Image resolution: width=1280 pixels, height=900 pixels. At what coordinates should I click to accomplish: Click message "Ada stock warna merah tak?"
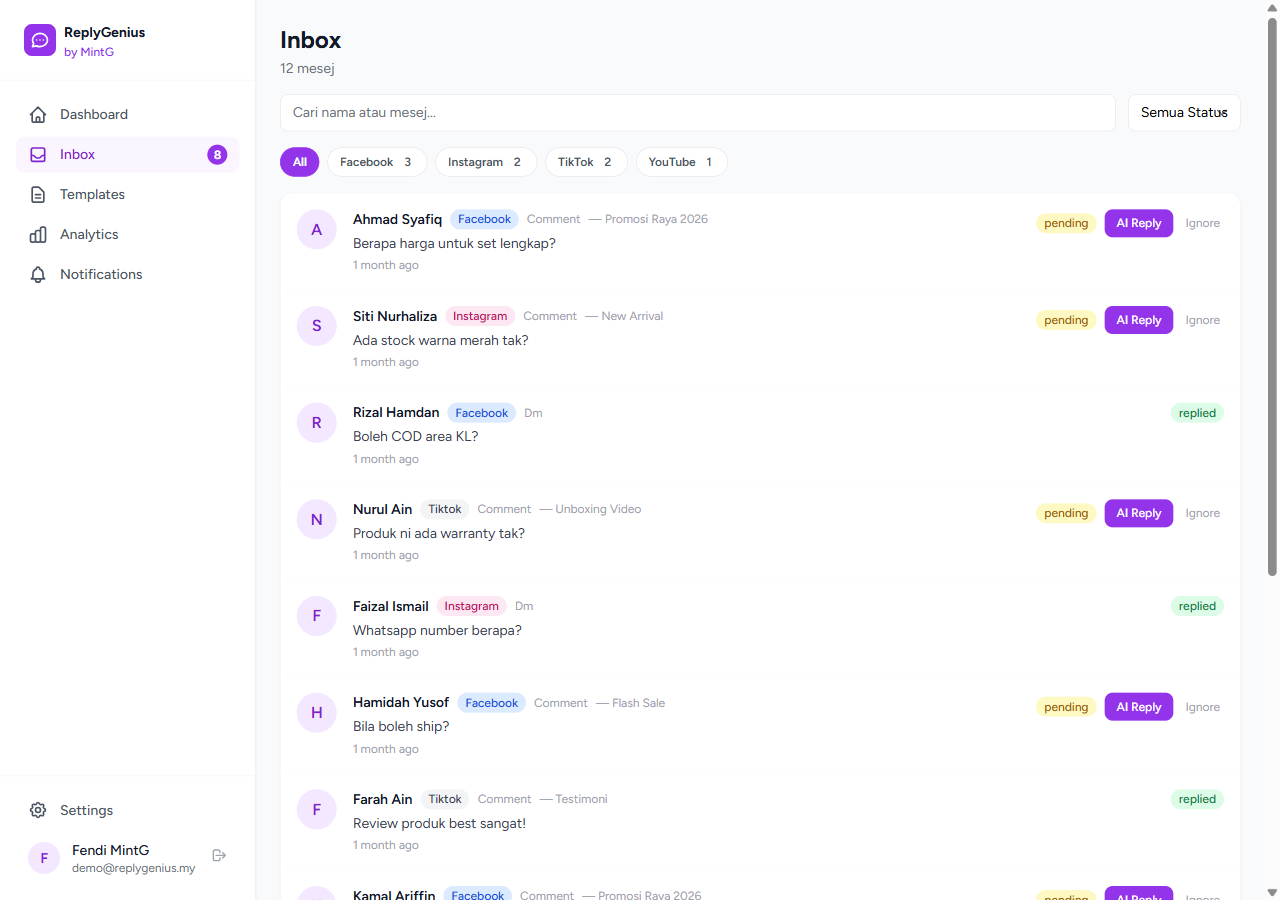(441, 340)
